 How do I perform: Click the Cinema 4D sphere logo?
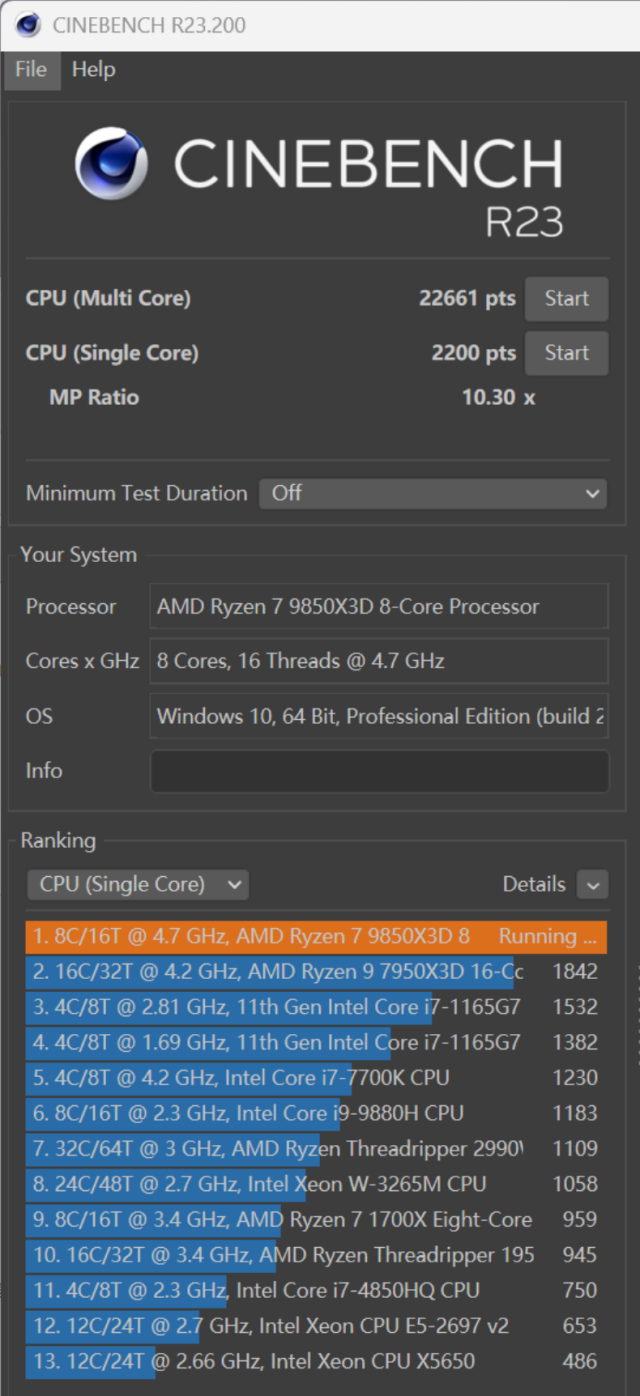tap(111, 164)
